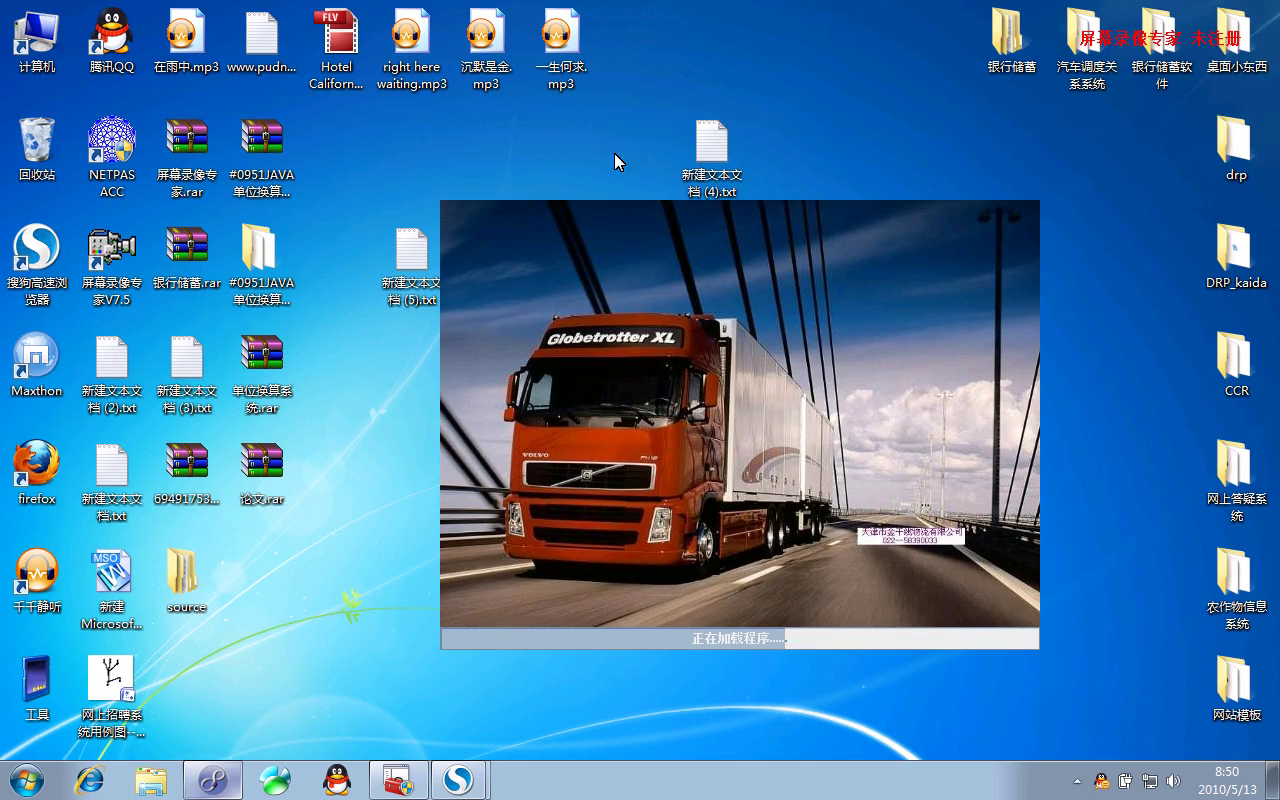The height and width of the screenshot is (800, 1280).
Task: Select the NETPAS ACC shortcut
Action: tap(112, 156)
